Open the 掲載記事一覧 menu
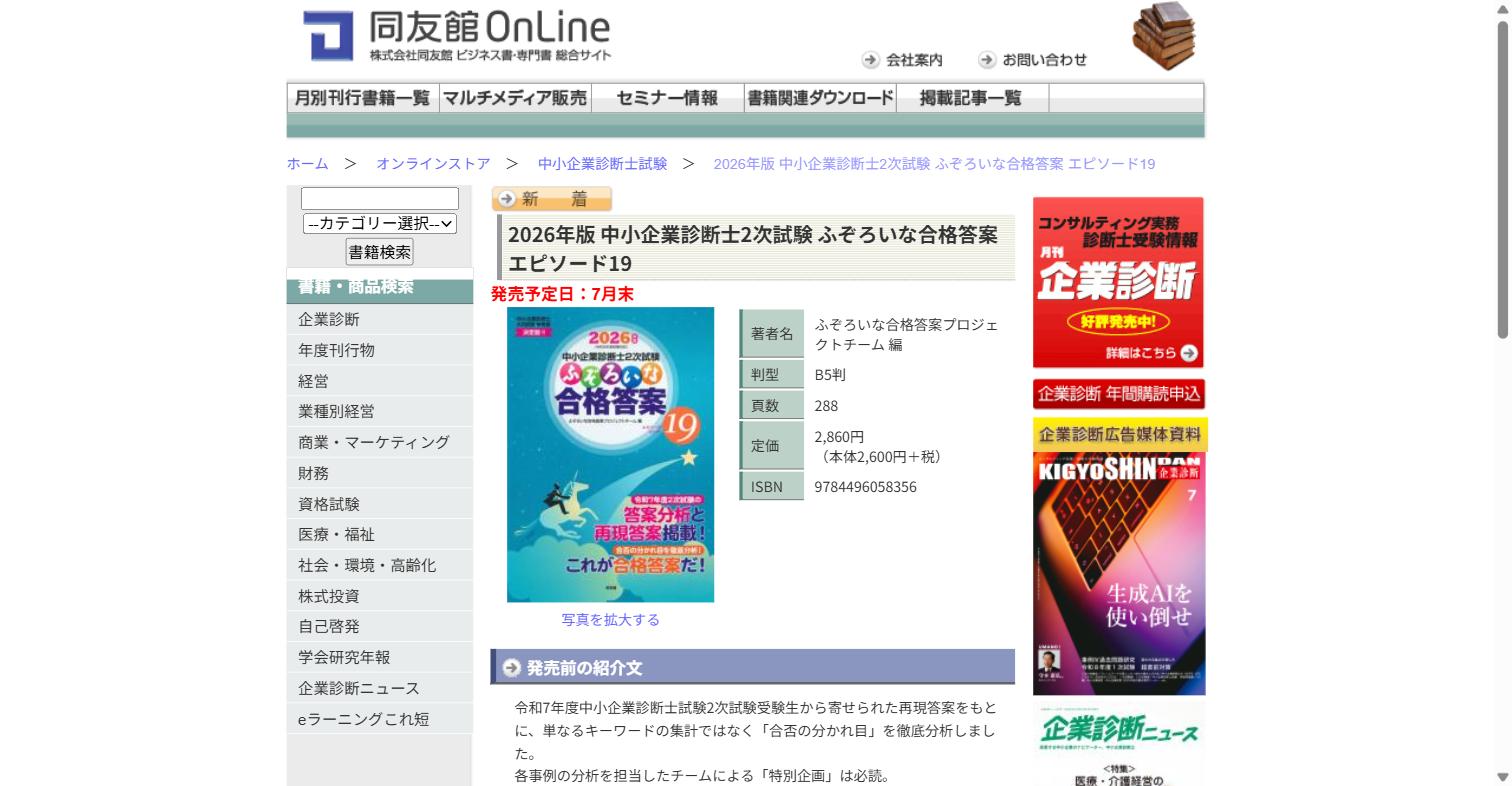 pyautogui.click(x=972, y=98)
